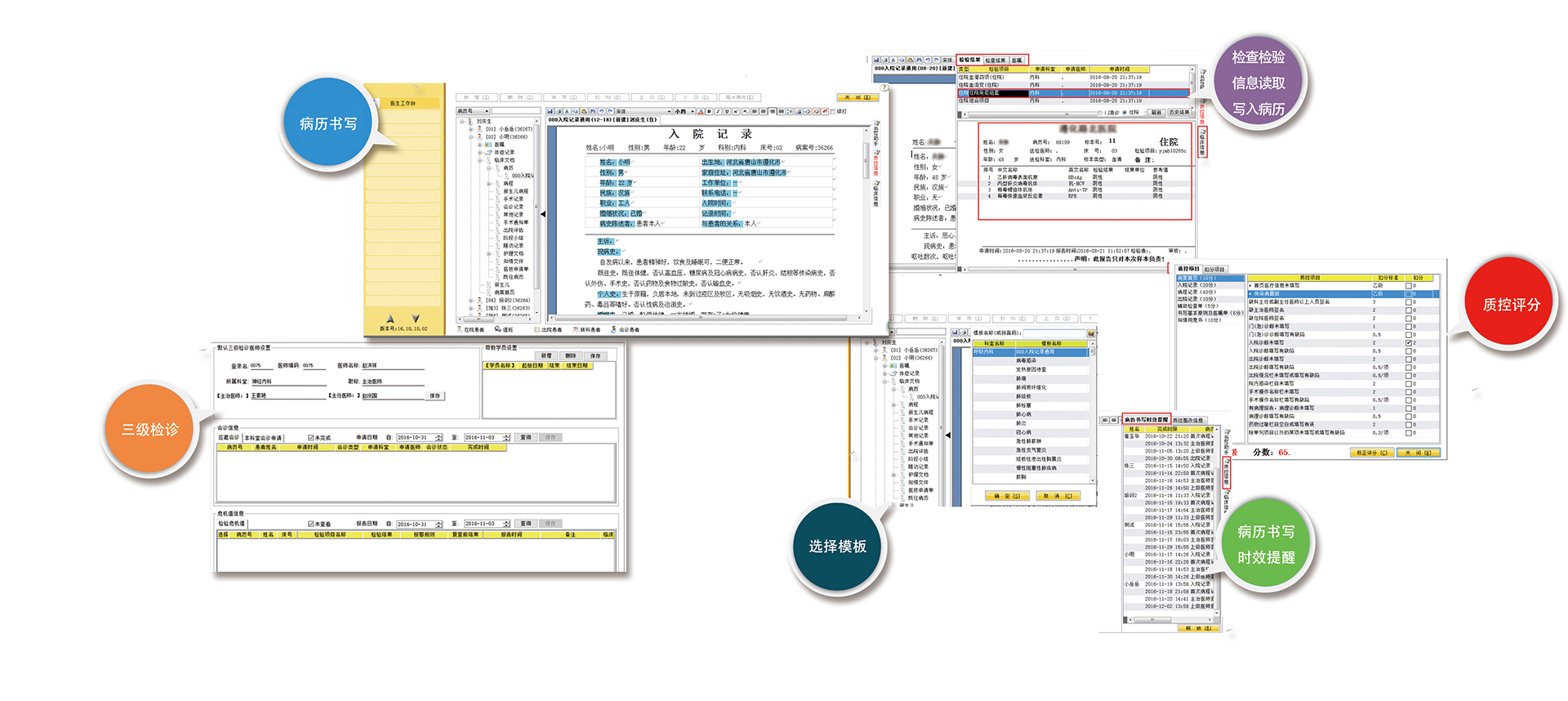Select 入院记录 (20分) in quality control list
This screenshot has height=701, width=1568.
coord(1196,285)
